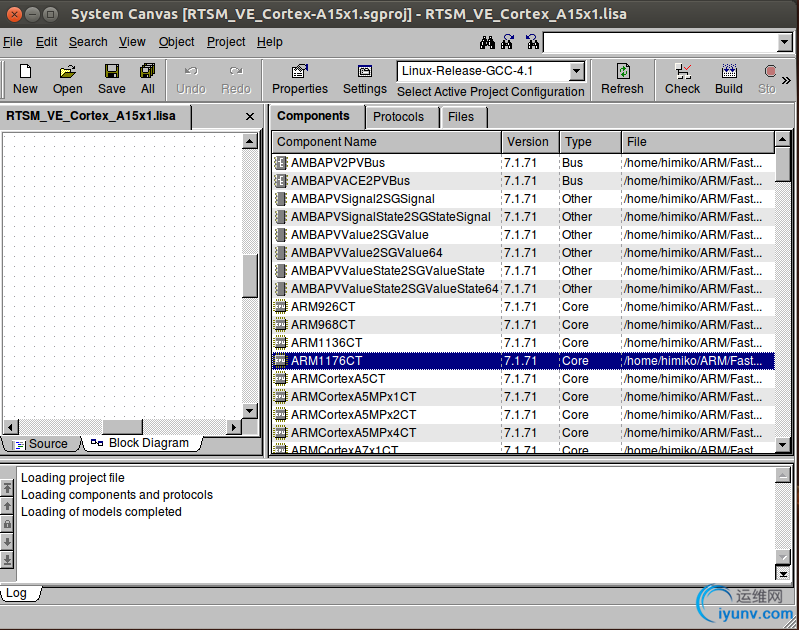Image resolution: width=799 pixels, height=630 pixels.
Task: Select the ARM968CT component row
Action: [x=523, y=325]
